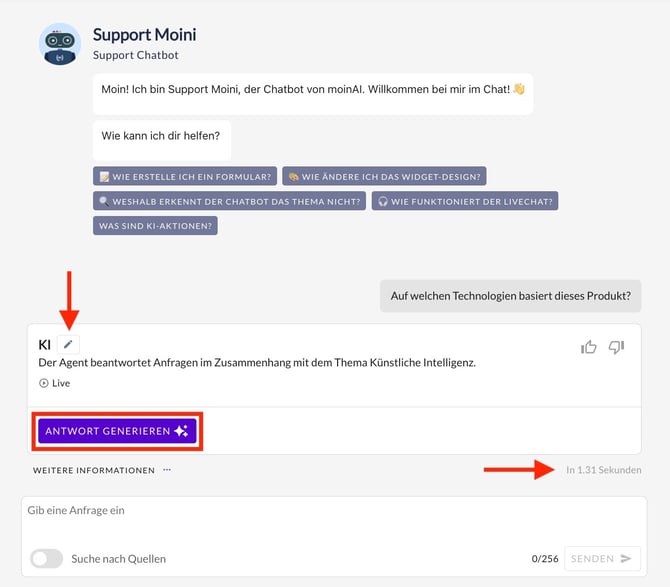Choose 'Wie ändere ich das Widget-Design?' suggestion
This screenshot has width=670, height=587.
384,176
